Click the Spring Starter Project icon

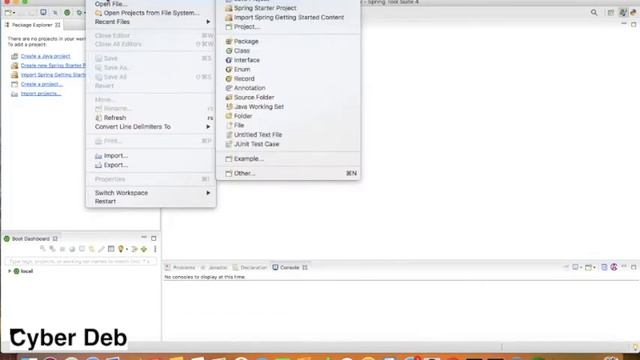(x=229, y=8)
